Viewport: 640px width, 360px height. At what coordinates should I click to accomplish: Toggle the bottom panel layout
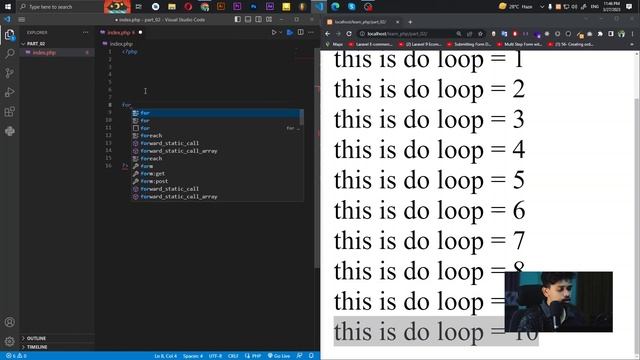click(248, 20)
